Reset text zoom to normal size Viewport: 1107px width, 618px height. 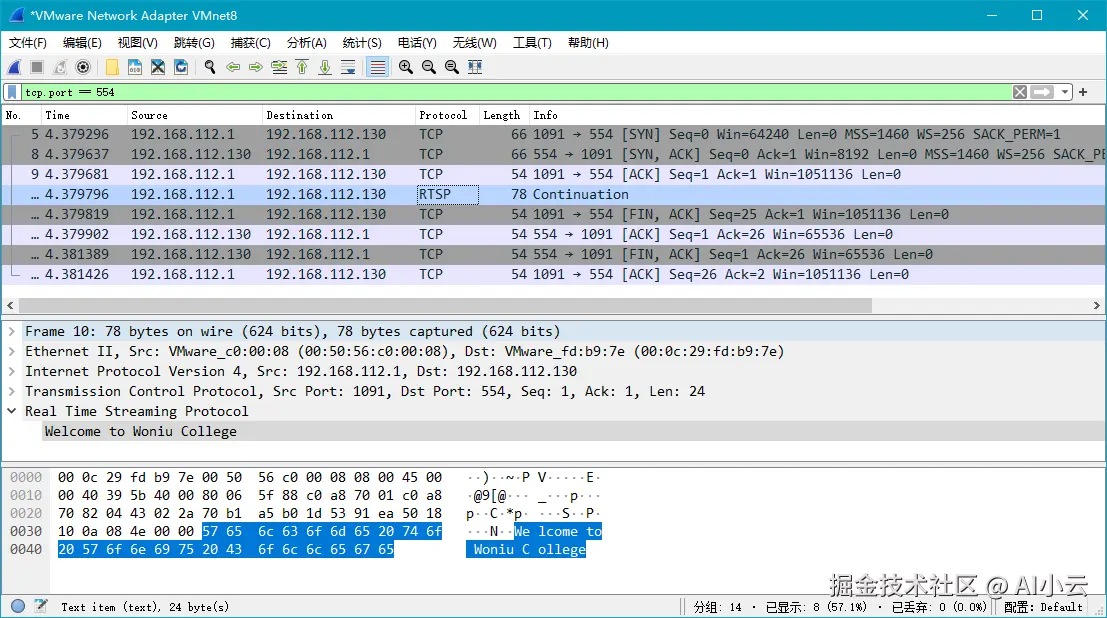(452, 67)
